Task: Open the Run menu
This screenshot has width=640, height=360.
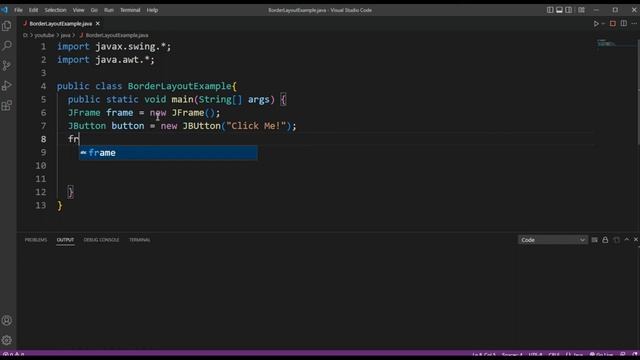Action: [109, 10]
